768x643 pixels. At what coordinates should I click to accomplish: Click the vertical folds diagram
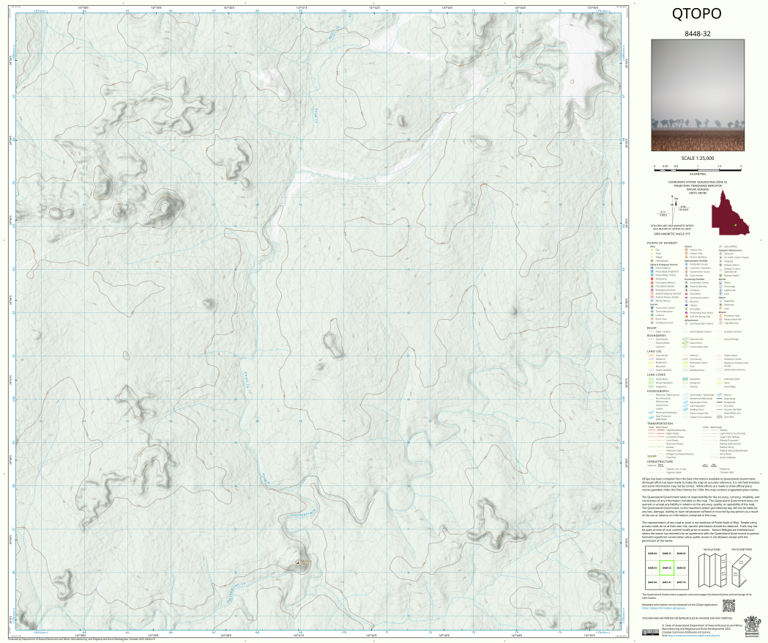click(x=711, y=570)
